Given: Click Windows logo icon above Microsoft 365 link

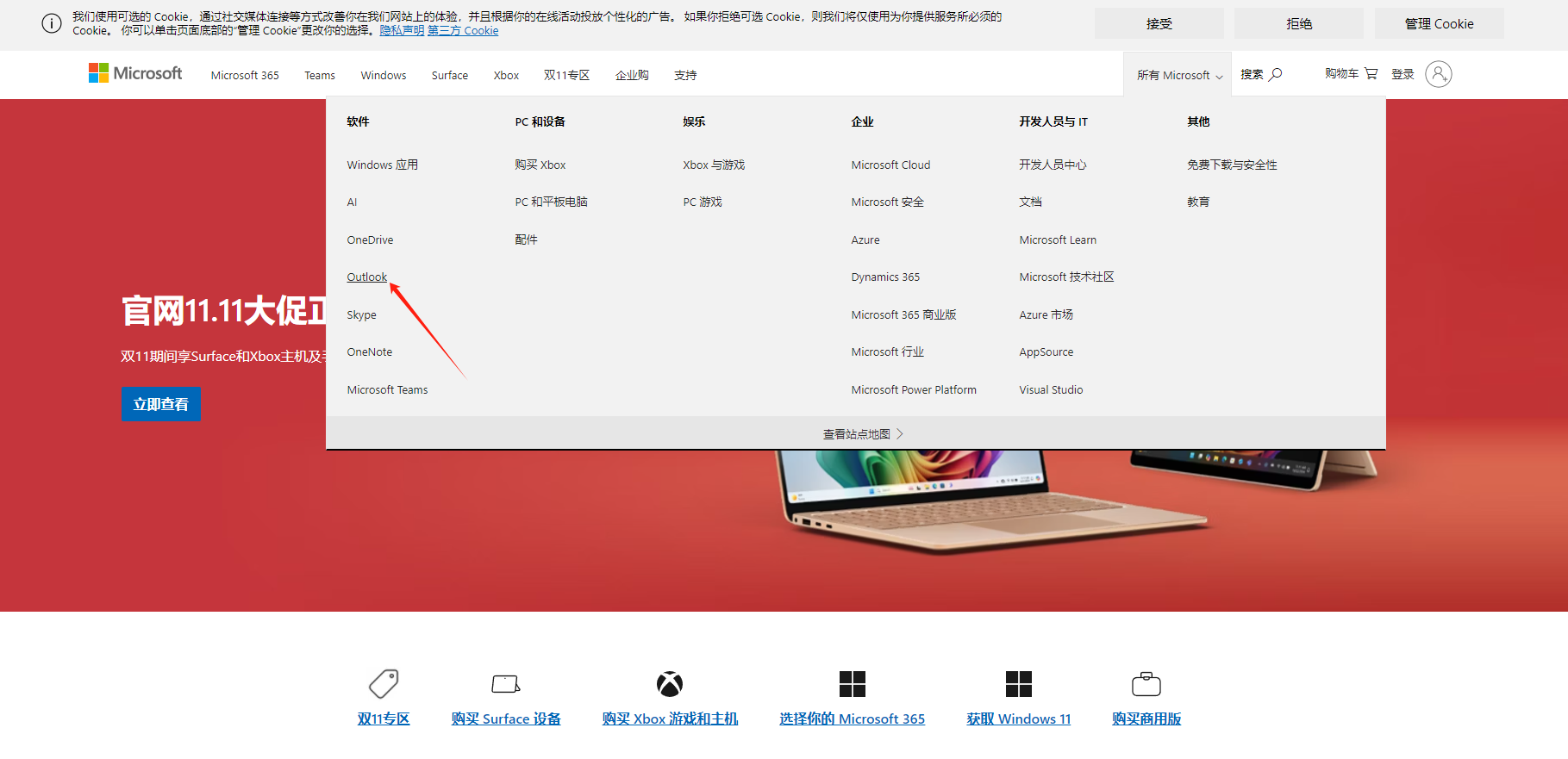Looking at the screenshot, I should (853, 684).
